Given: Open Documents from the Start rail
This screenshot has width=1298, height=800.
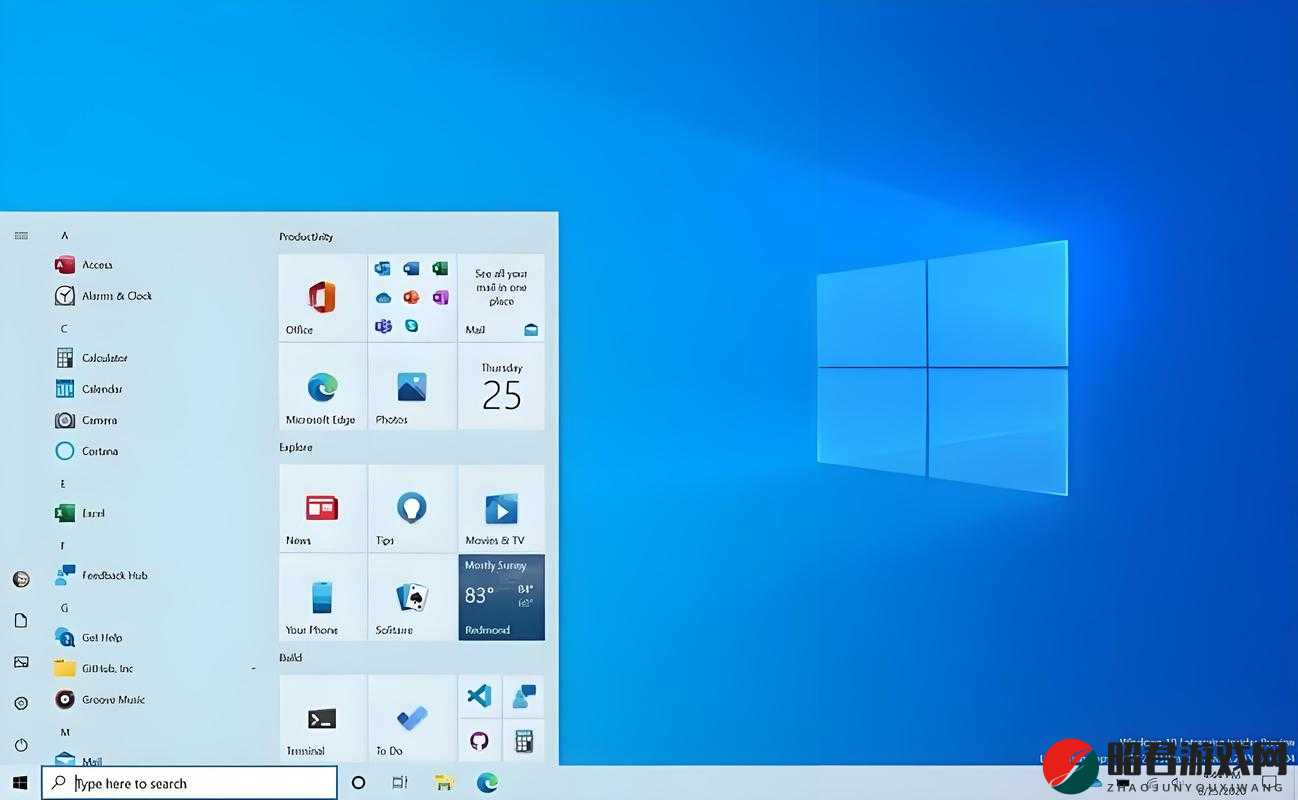Looking at the screenshot, I should [21, 621].
